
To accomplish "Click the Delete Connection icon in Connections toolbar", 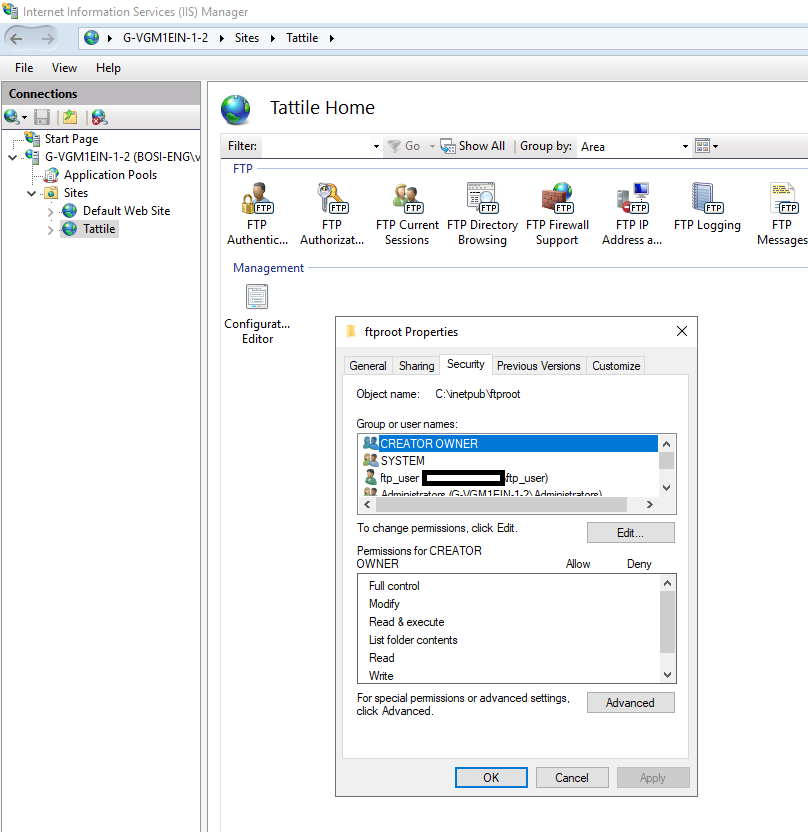I will coord(99,117).
